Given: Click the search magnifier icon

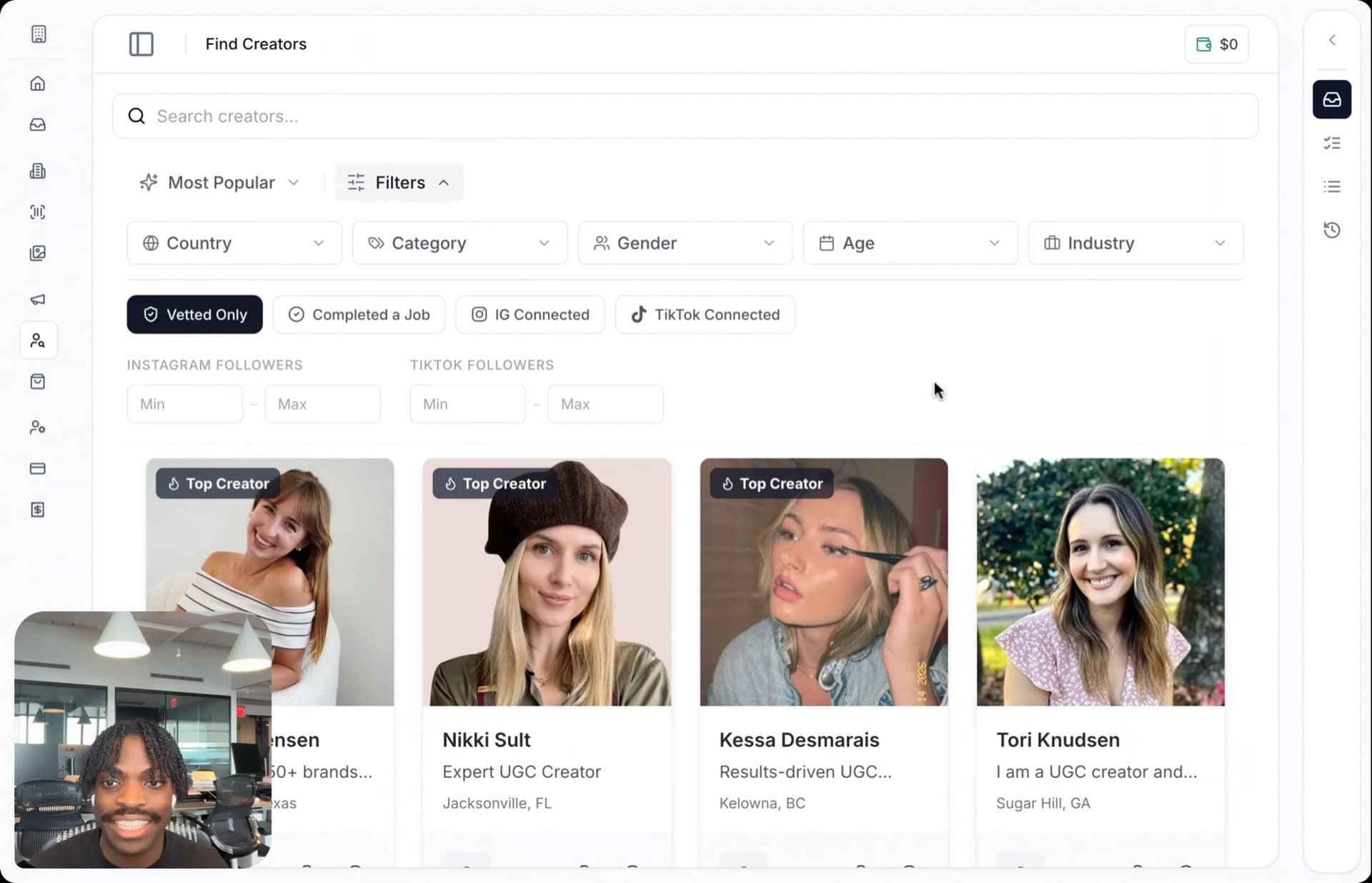Looking at the screenshot, I should [136, 116].
